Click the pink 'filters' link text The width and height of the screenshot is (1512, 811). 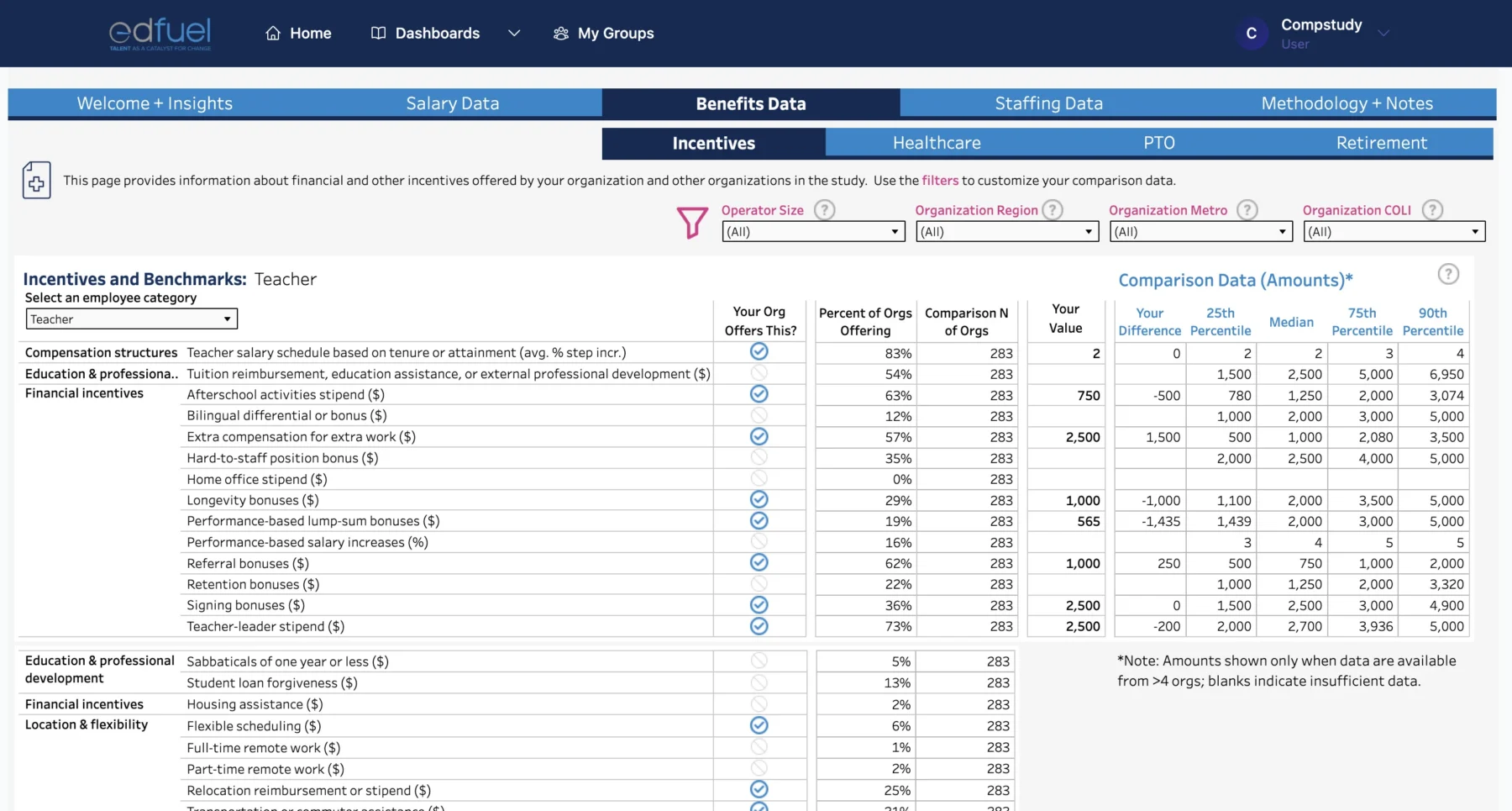tap(940, 180)
